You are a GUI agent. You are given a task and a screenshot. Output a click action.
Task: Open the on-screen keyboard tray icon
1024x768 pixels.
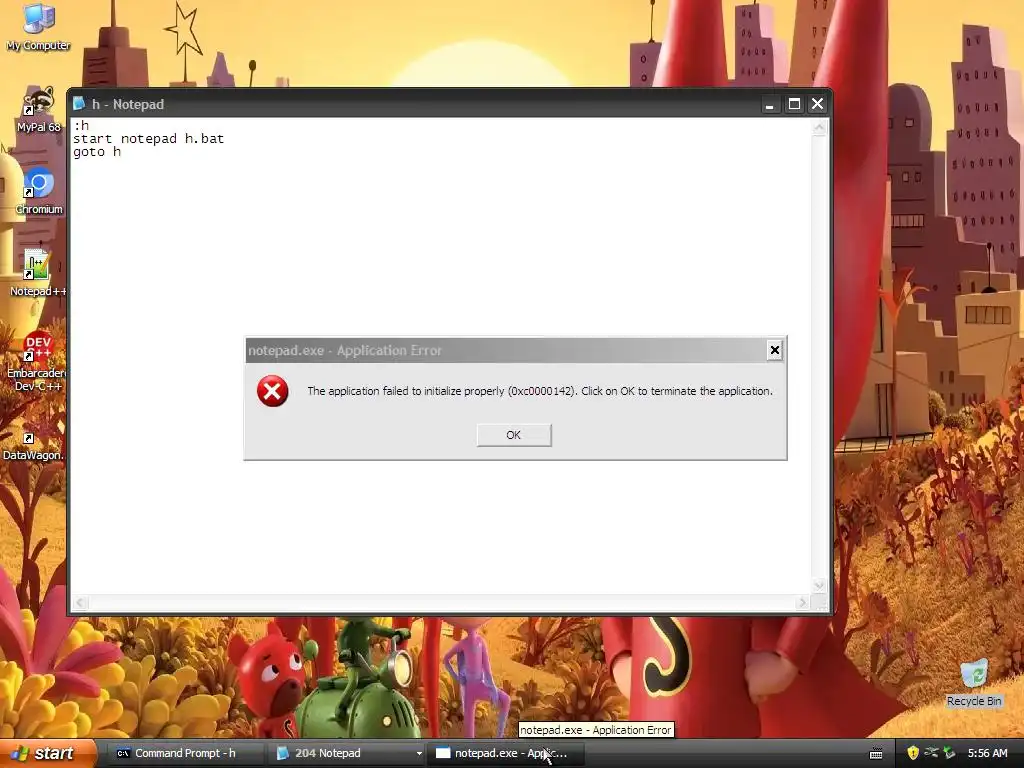tap(876, 754)
